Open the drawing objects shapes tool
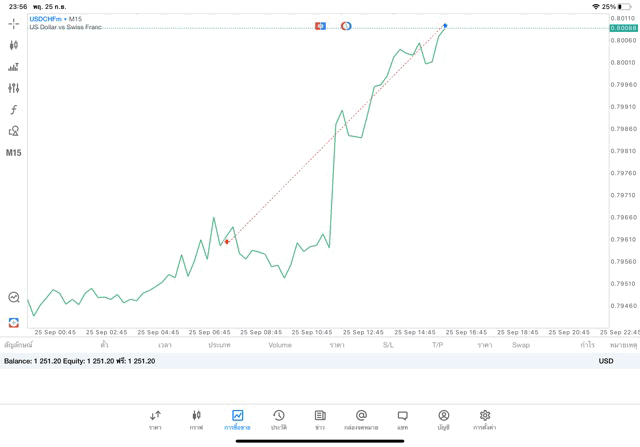This screenshot has width=640, height=447. pyautogui.click(x=14, y=131)
